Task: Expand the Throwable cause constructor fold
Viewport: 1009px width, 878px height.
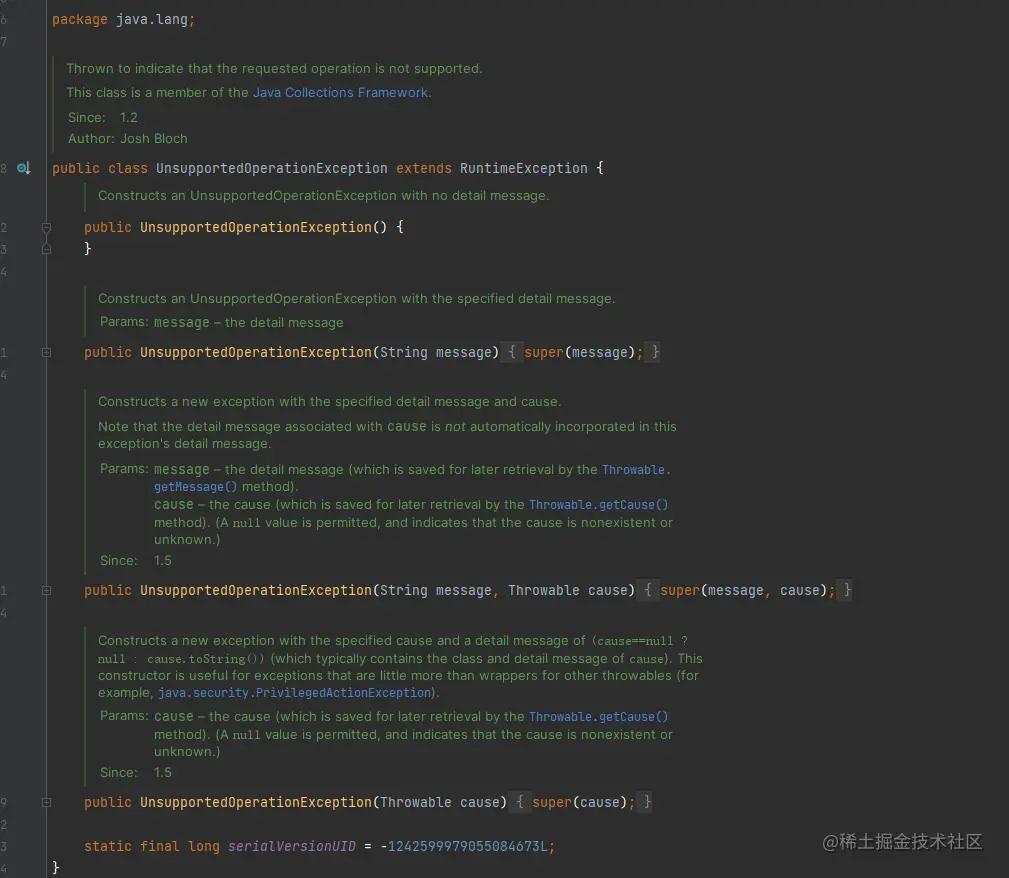Action: [x=46, y=802]
